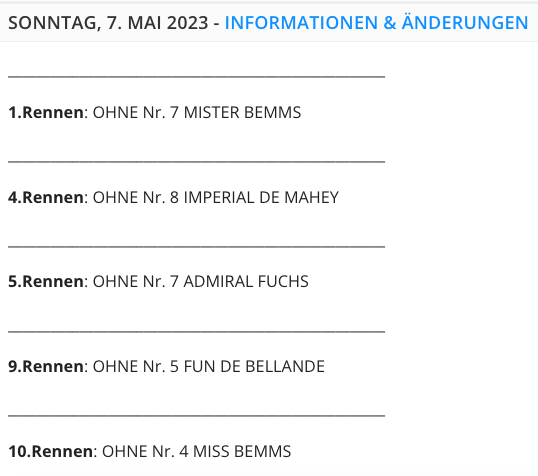Click the horse name IMPERIAL DE MAHEY

tap(261, 197)
